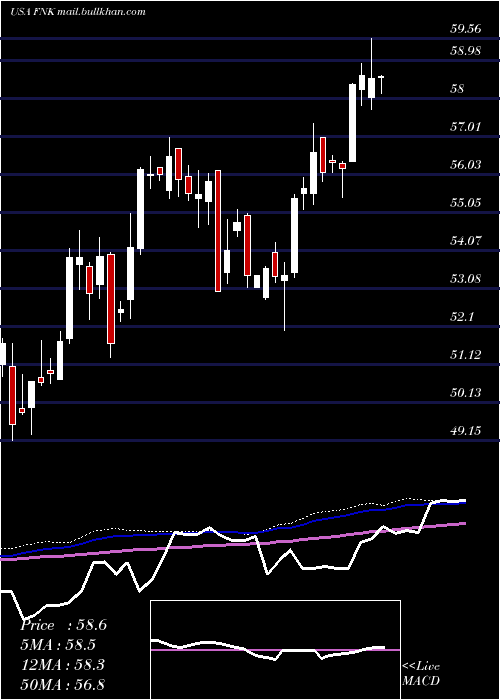This screenshot has height=700, width=500.
Task: Click the 5MA : 58.5 readout
Action: (58, 645)
